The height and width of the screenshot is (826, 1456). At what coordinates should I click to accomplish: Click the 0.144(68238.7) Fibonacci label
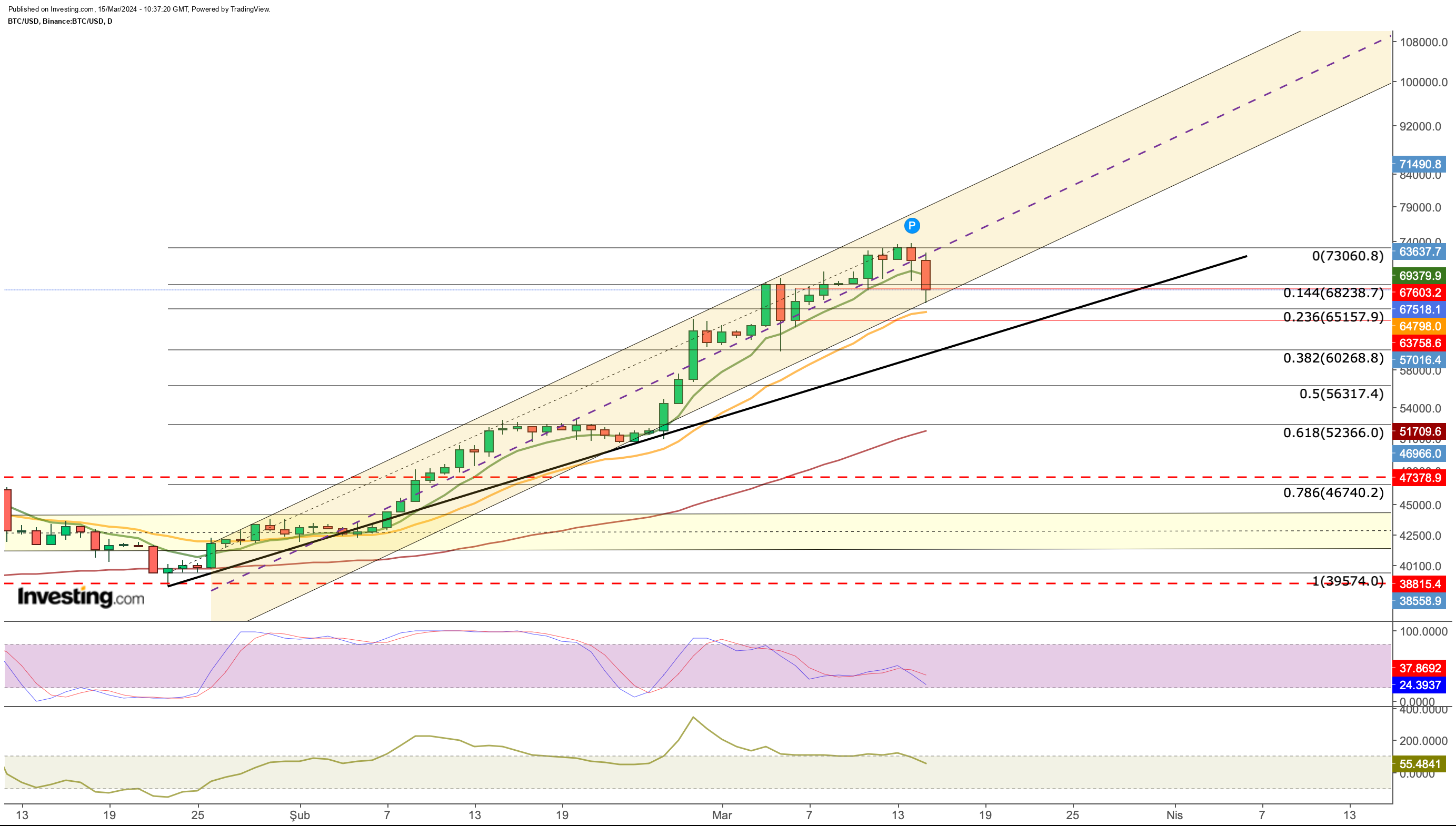pos(1333,293)
